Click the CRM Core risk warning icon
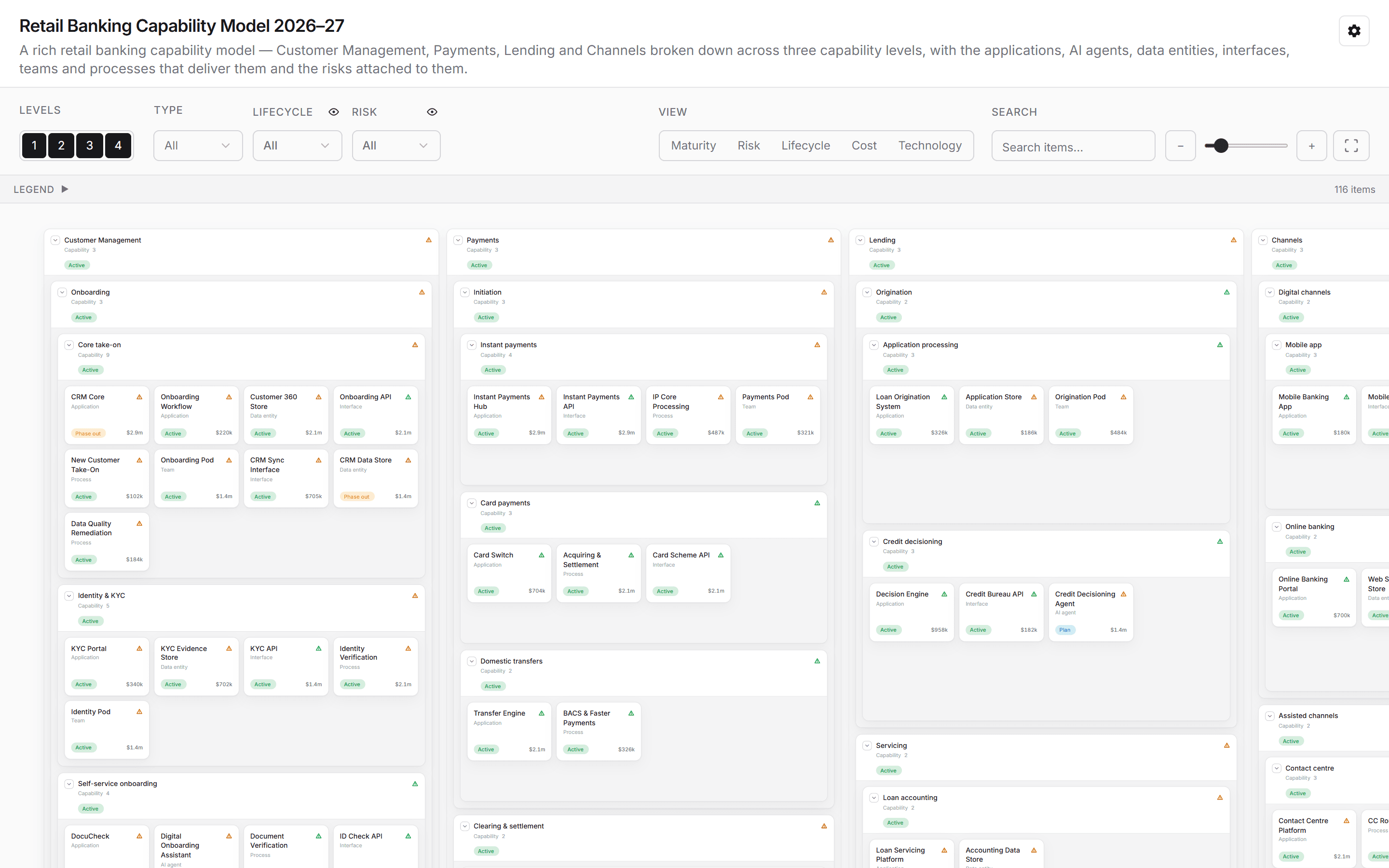Image resolution: width=1389 pixels, height=868 pixels. tap(139, 397)
